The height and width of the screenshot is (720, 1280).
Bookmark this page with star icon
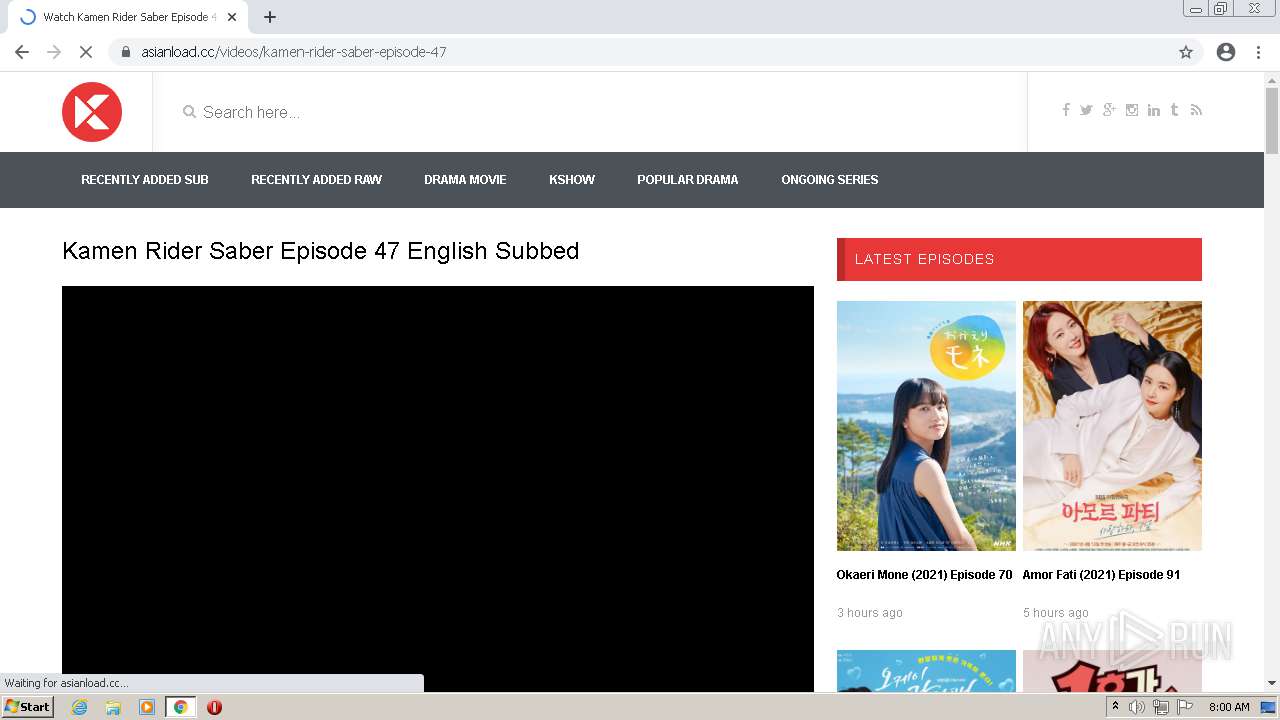click(x=1186, y=52)
